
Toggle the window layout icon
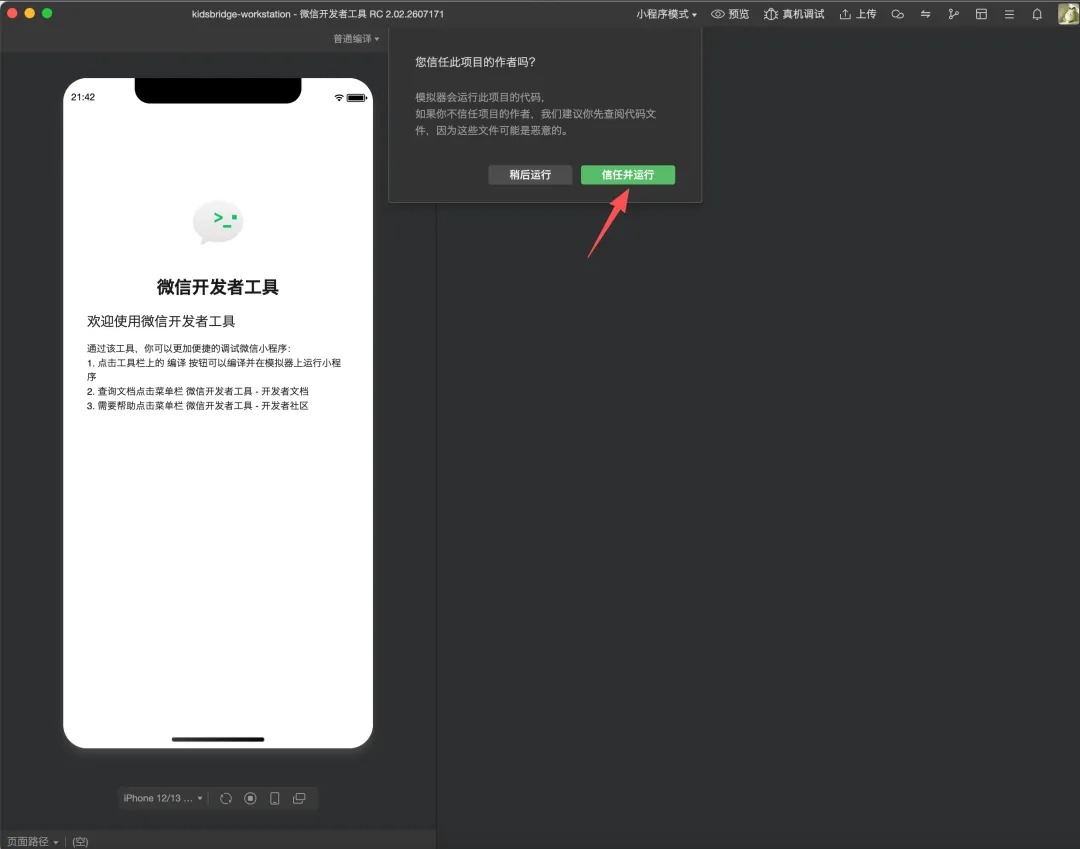[982, 14]
